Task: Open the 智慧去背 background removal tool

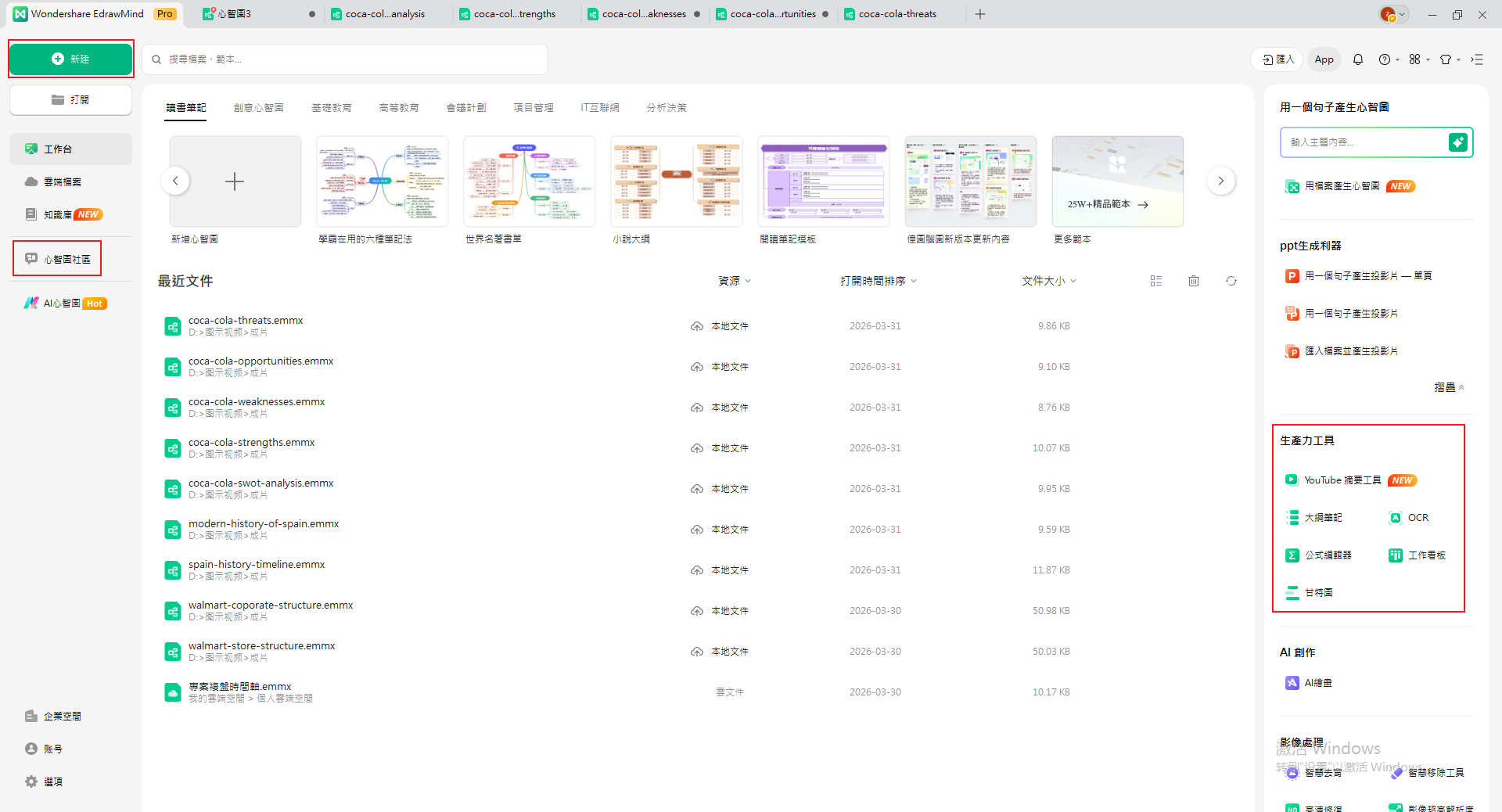Action: point(1323,772)
